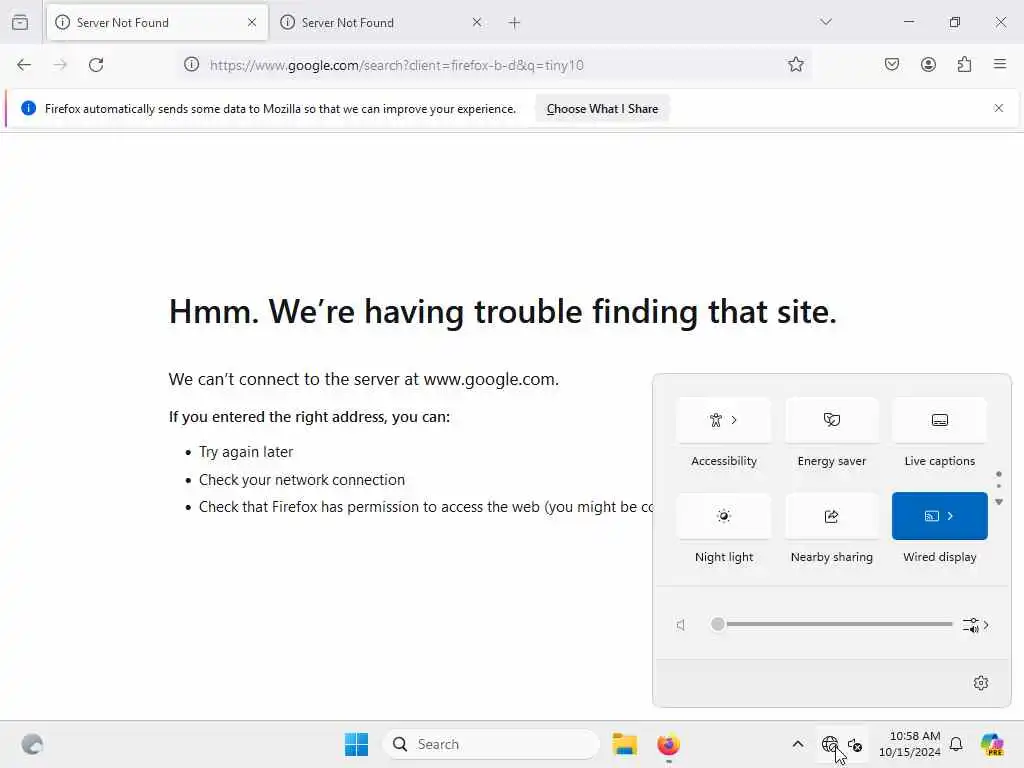
Task: Close the second Server Not Found tab
Action: [477, 23]
